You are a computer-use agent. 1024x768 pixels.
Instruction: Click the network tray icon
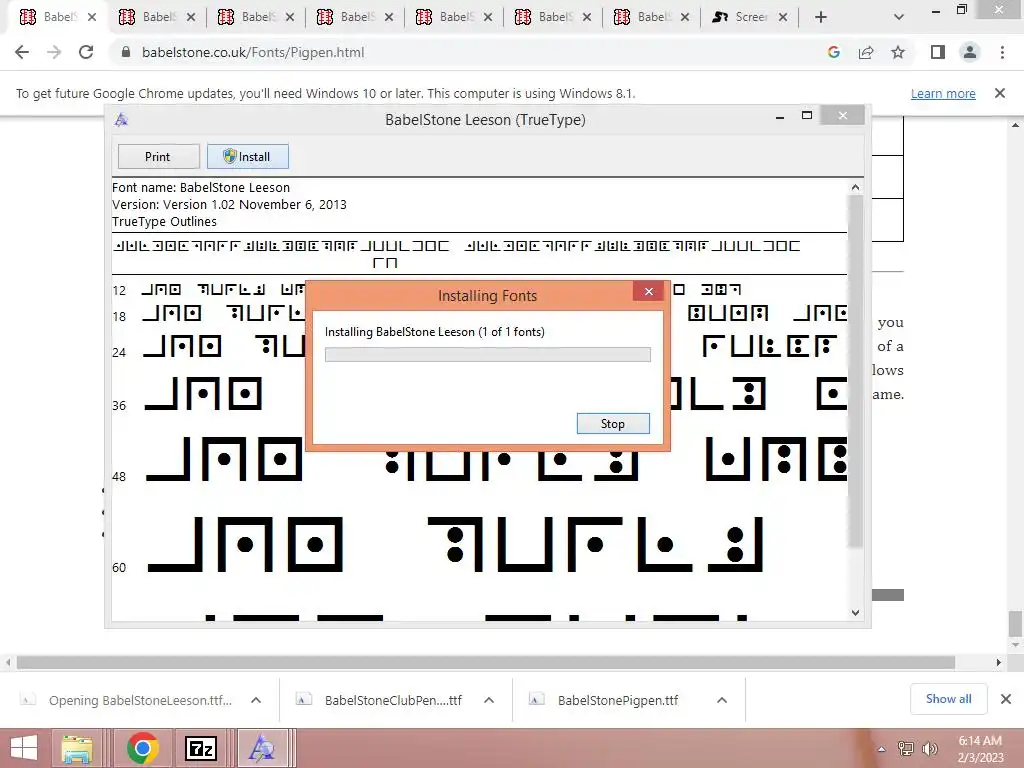(x=906, y=749)
